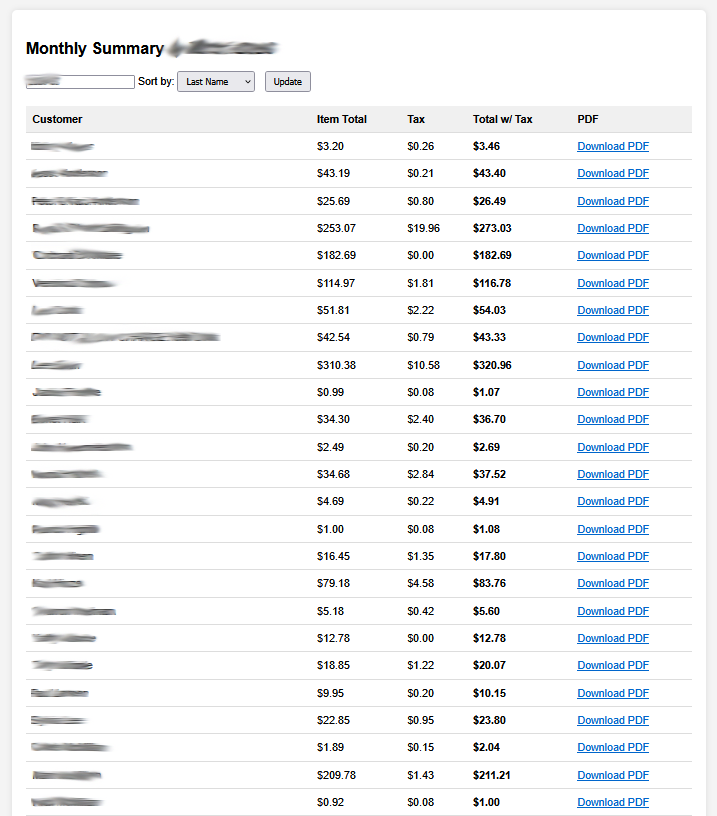Download PDF for the $182.69 total row
The height and width of the screenshot is (816, 717).
coord(613,255)
